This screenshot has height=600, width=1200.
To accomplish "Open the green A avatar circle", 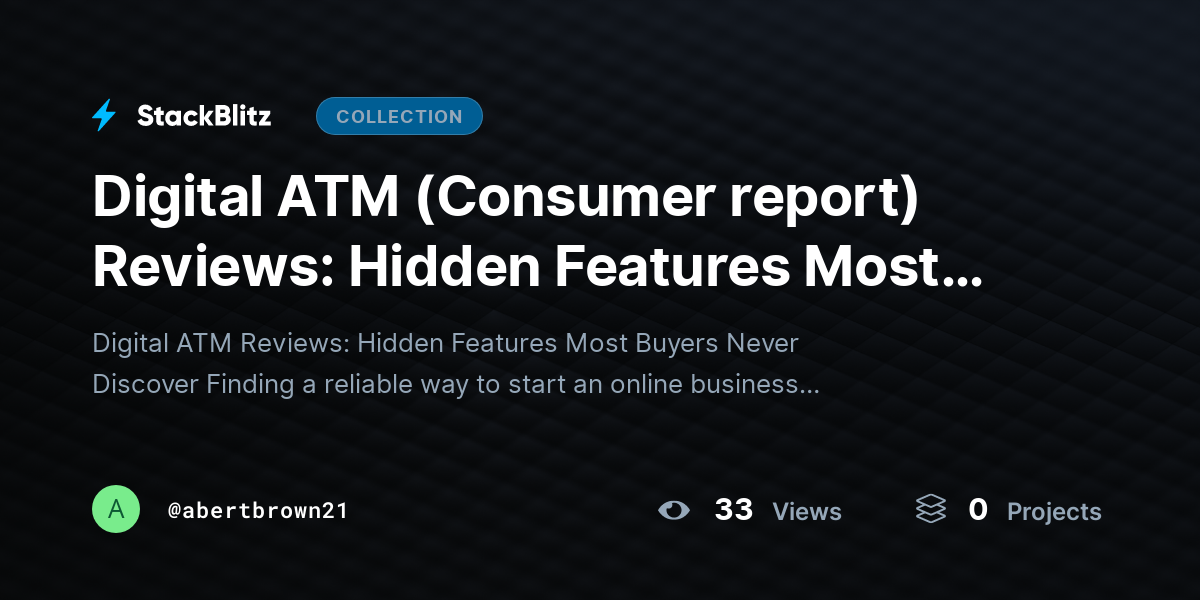I will pyautogui.click(x=116, y=509).
